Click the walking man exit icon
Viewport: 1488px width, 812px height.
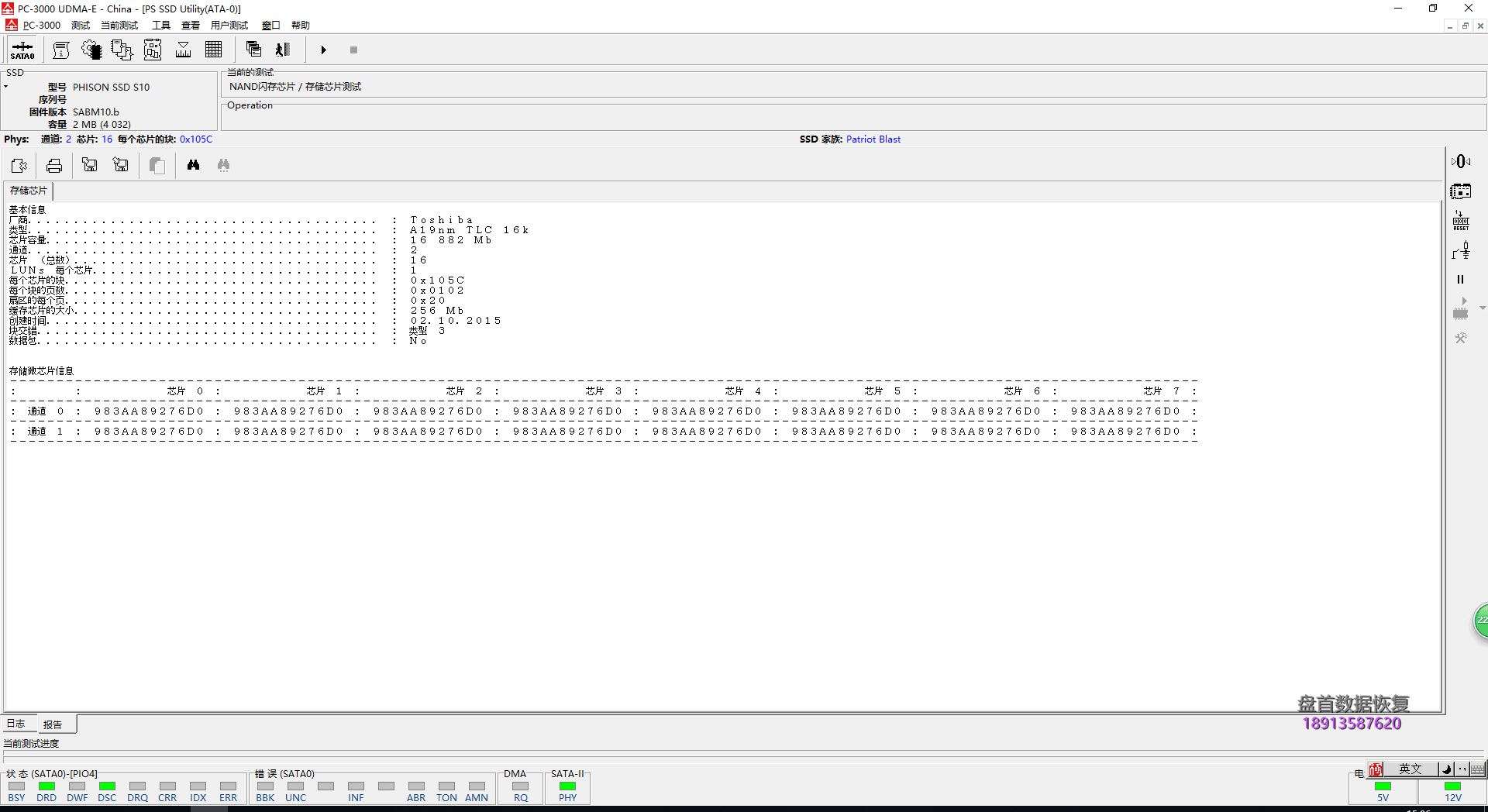click(x=282, y=50)
